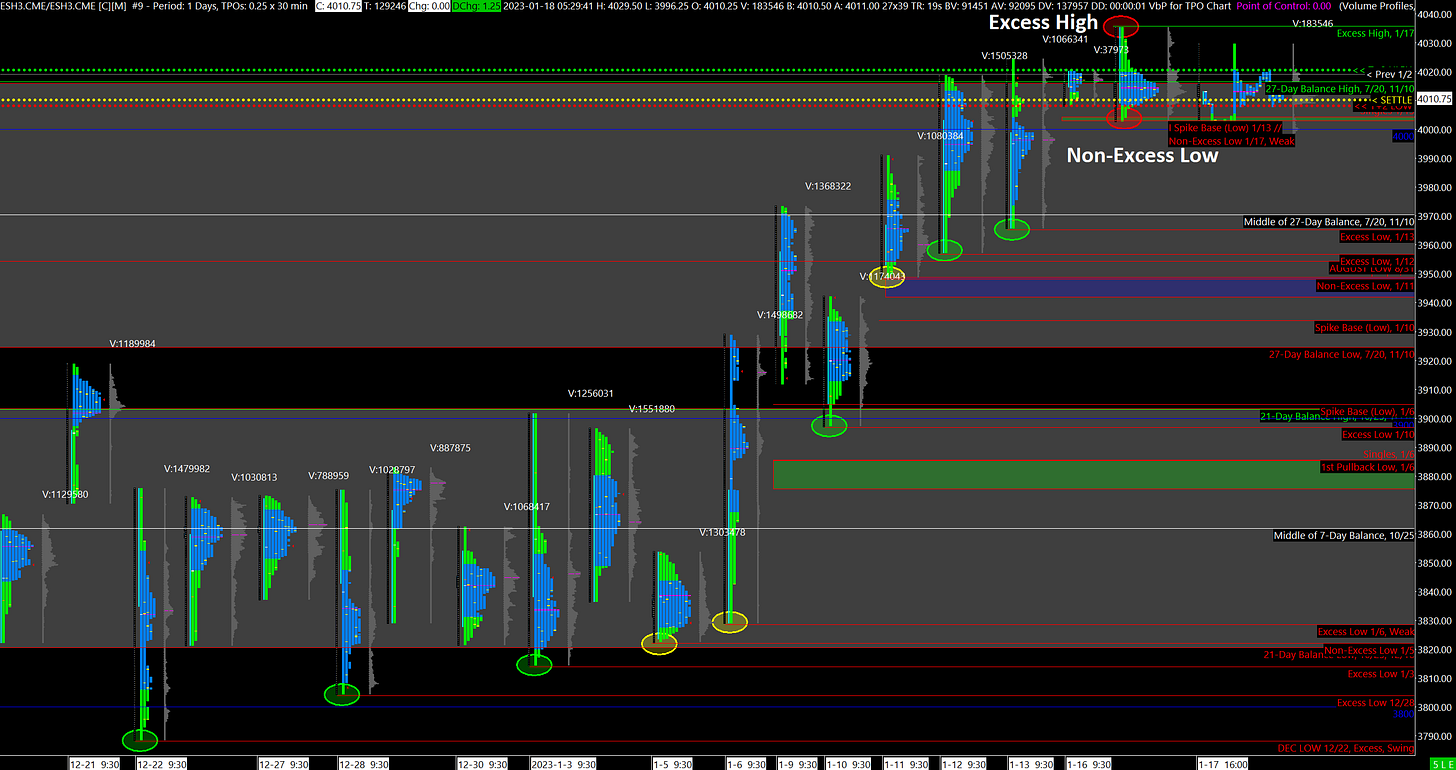Screen dimensions: 1456x770
Task: Select 'DEC LOW 12/22, Excess, Swing' label
Action: click(x=1345, y=748)
